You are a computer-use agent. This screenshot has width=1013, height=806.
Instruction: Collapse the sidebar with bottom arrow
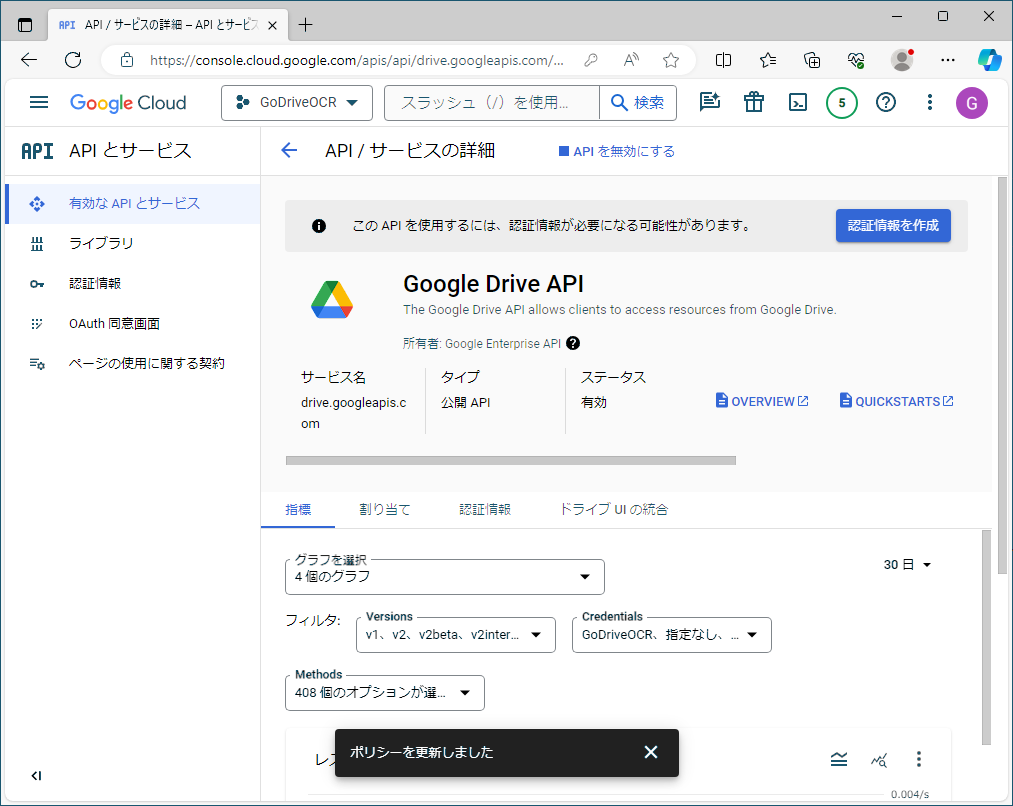[x=36, y=776]
